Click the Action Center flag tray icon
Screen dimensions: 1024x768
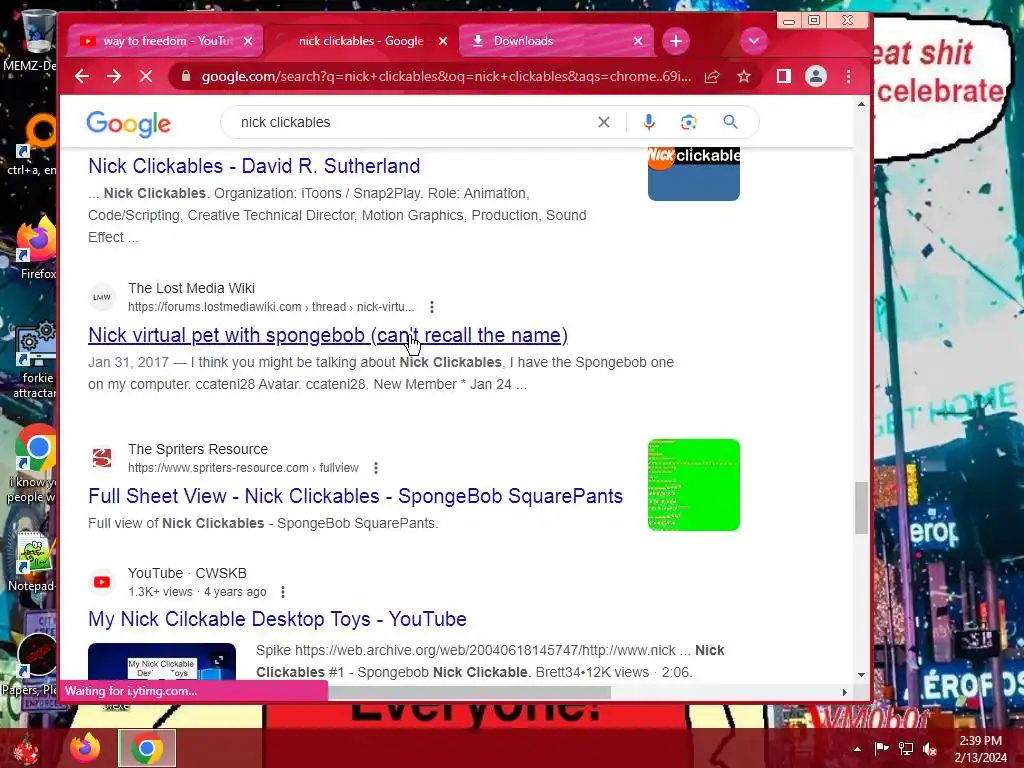click(882, 749)
